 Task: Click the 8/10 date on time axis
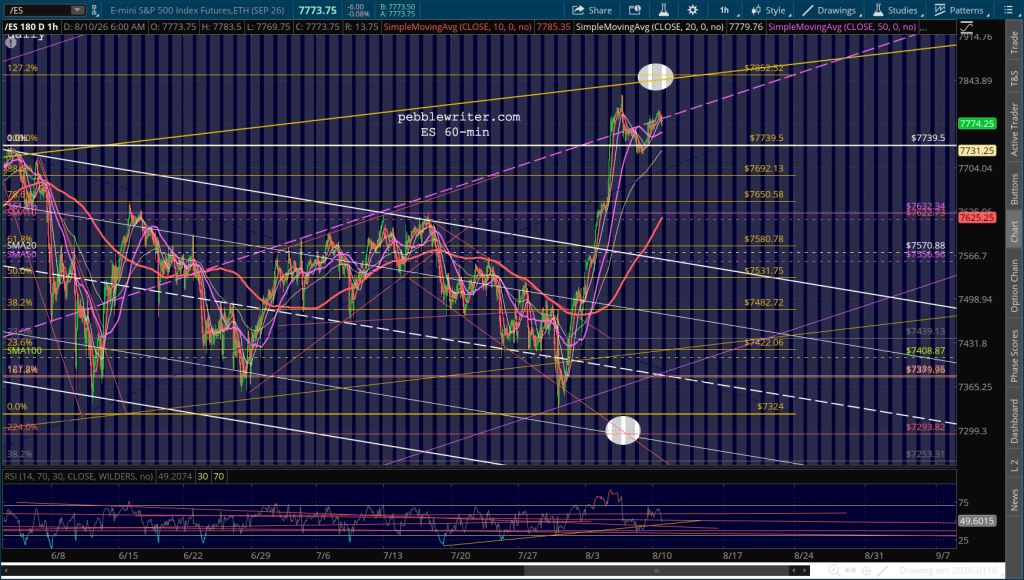click(662, 556)
